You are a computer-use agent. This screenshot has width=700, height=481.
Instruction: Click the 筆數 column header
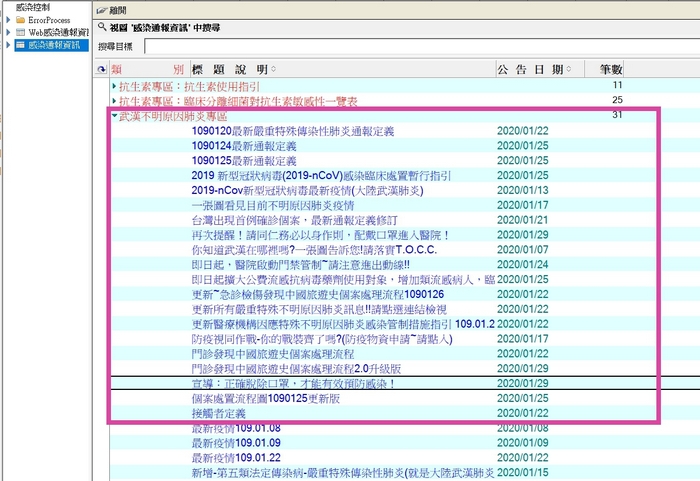click(x=611, y=69)
